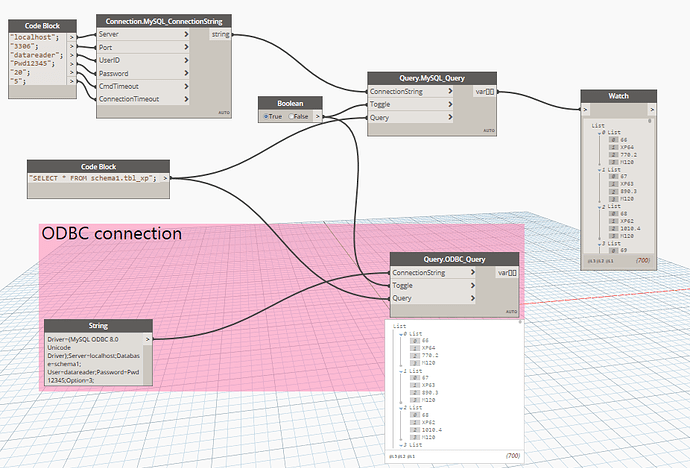Image resolution: width=690 pixels, height=468 pixels.
Task: Click value XP63 in Watch node list
Action: point(627,184)
